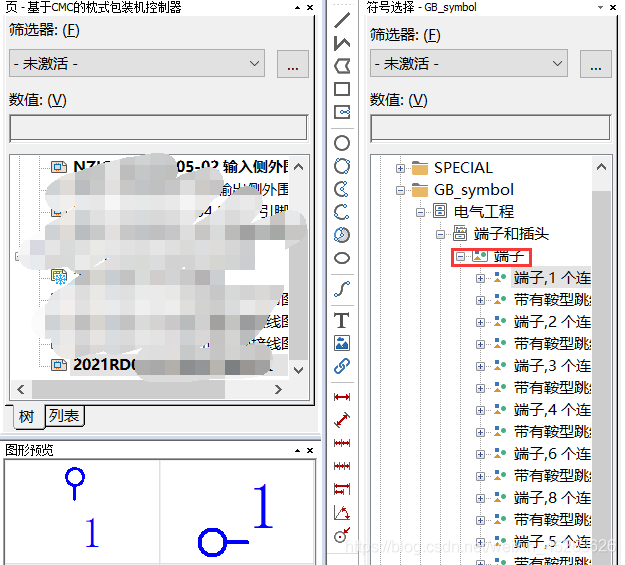Image resolution: width=626 pixels, height=565 pixels.
Task: Select the arc through center tool
Action: tap(342, 189)
